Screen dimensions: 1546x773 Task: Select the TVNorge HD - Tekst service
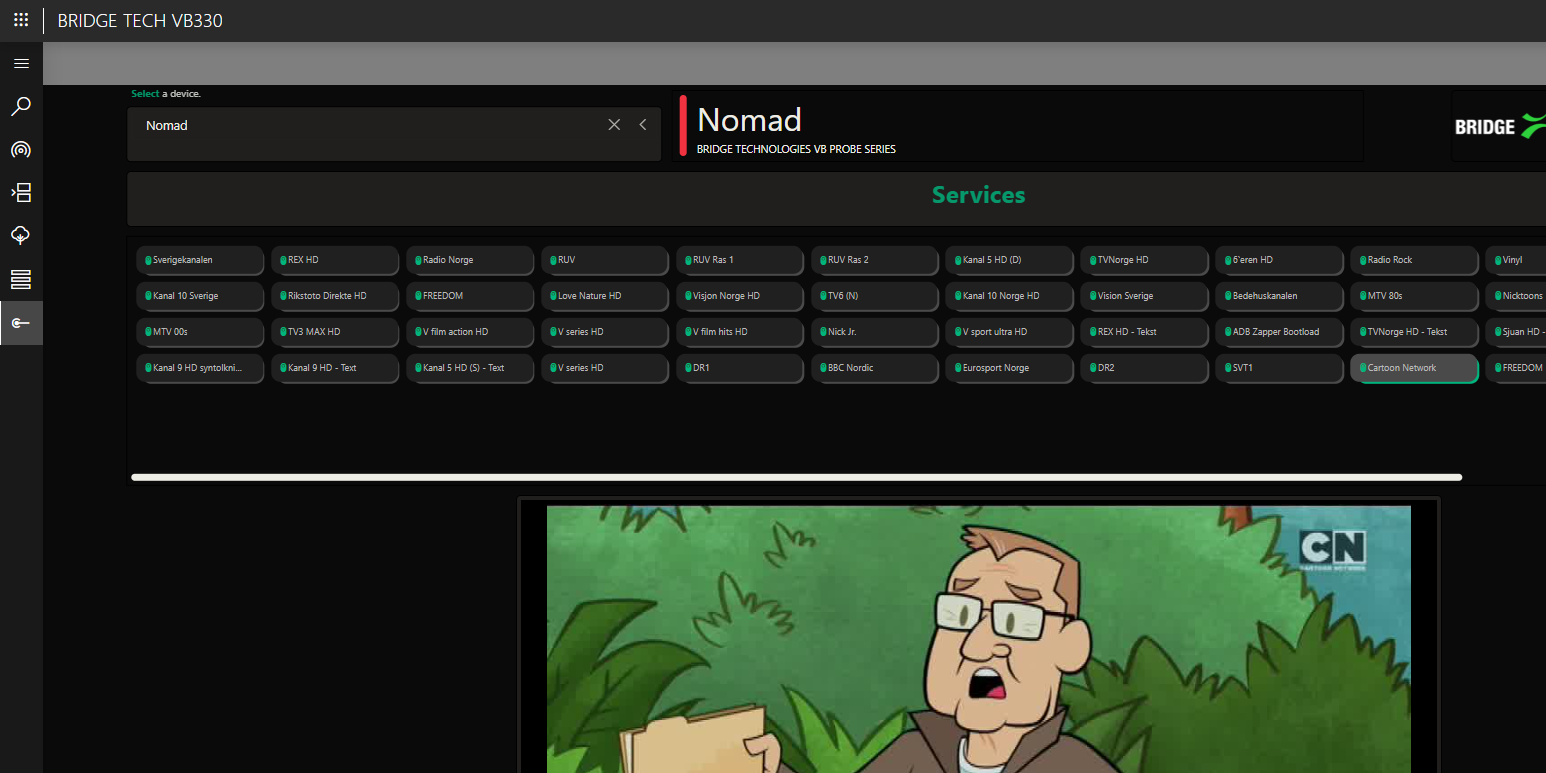tap(1415, 332)
